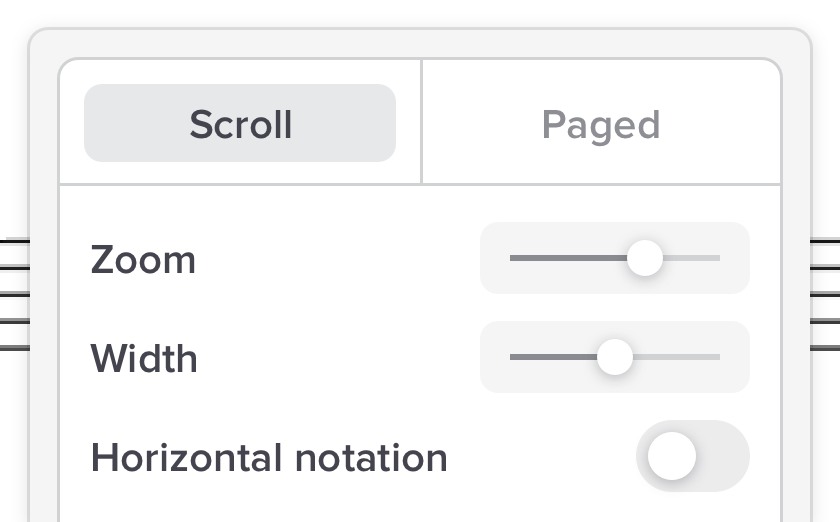Click the Zoom label text
Screen dimensions: 840x522
(143, 260)
